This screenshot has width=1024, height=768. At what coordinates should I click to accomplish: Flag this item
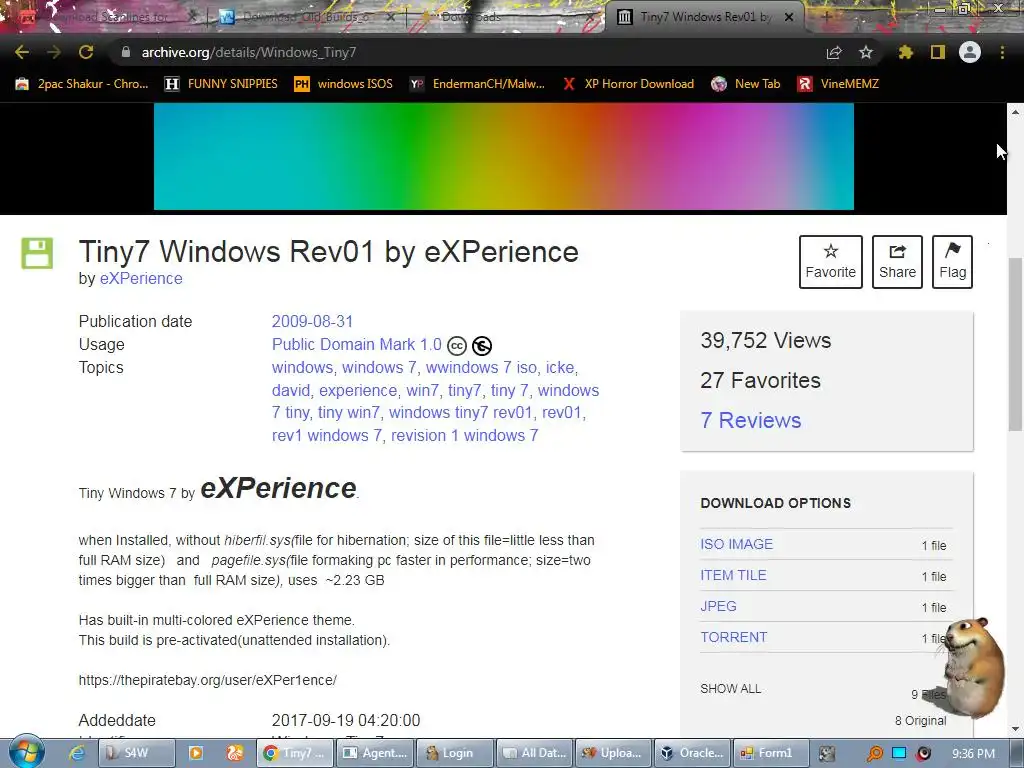pos(952,262)
